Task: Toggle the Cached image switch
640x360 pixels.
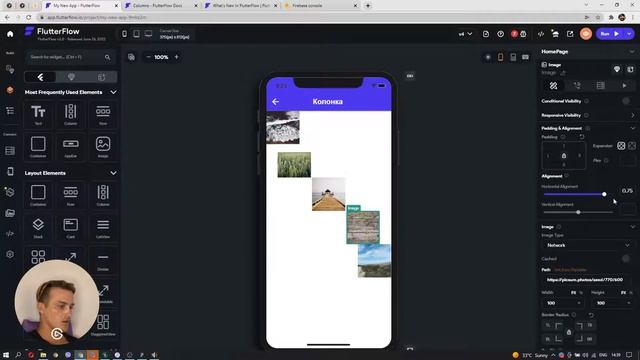Action: coord(626,258)
